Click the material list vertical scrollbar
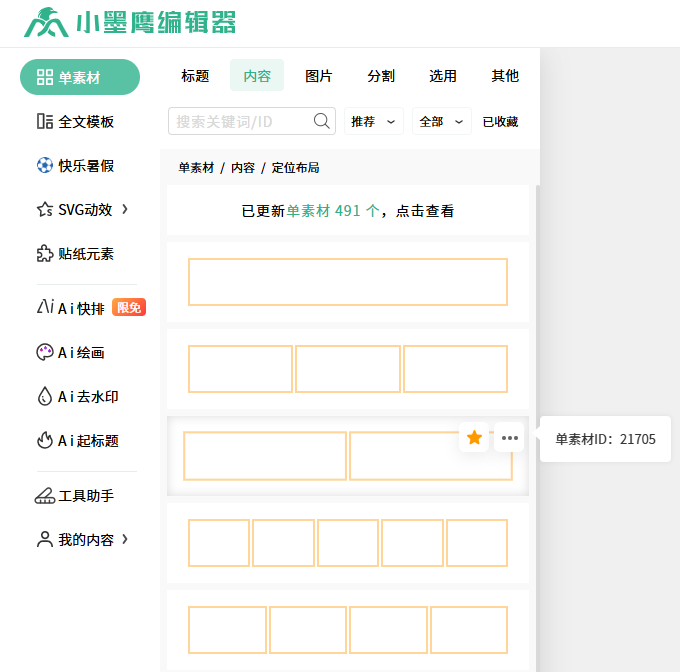The height and width of the screenshot is (672, 680). 538,428
